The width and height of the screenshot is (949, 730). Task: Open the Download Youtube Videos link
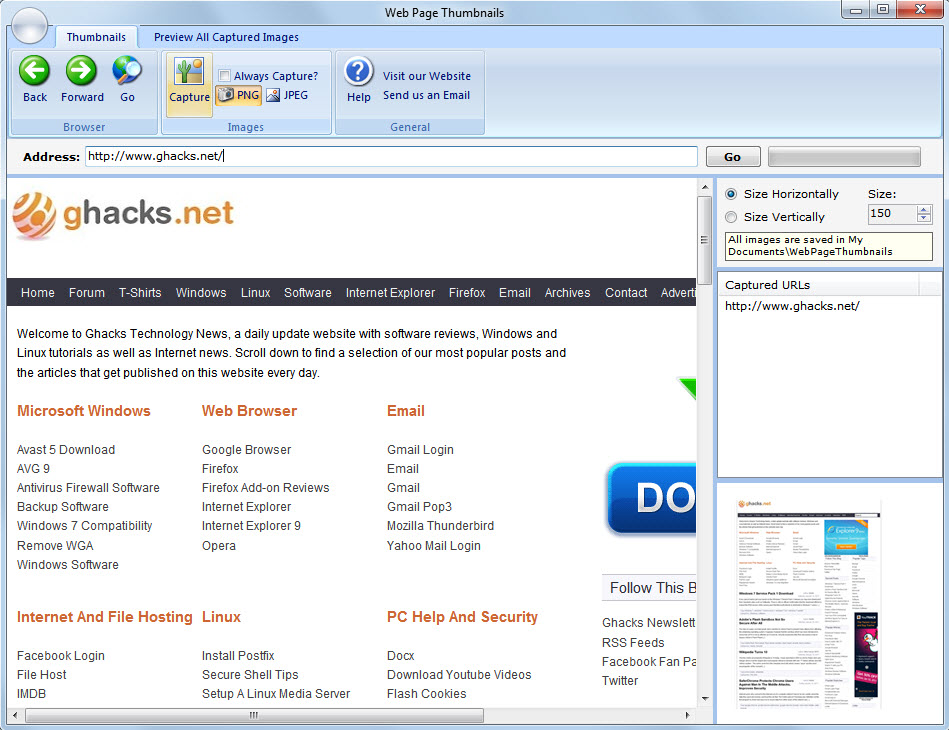459,675
